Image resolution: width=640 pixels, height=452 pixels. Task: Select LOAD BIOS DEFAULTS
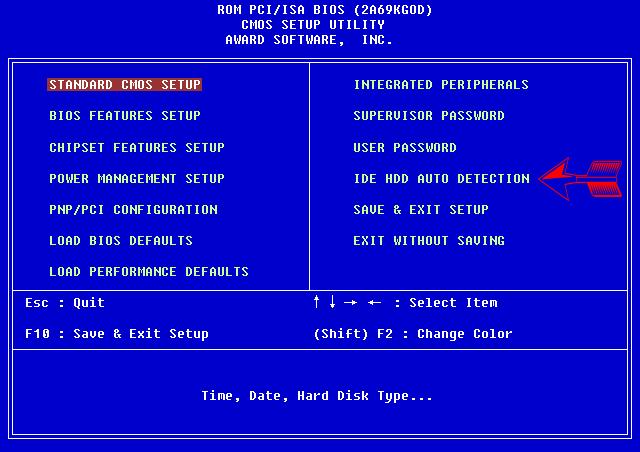coord(121,240)
